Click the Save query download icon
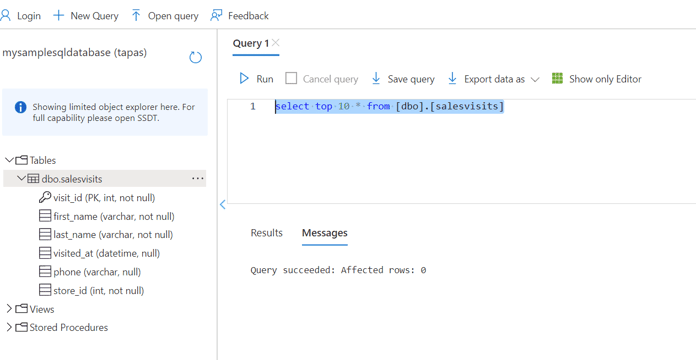 [376, 79]
